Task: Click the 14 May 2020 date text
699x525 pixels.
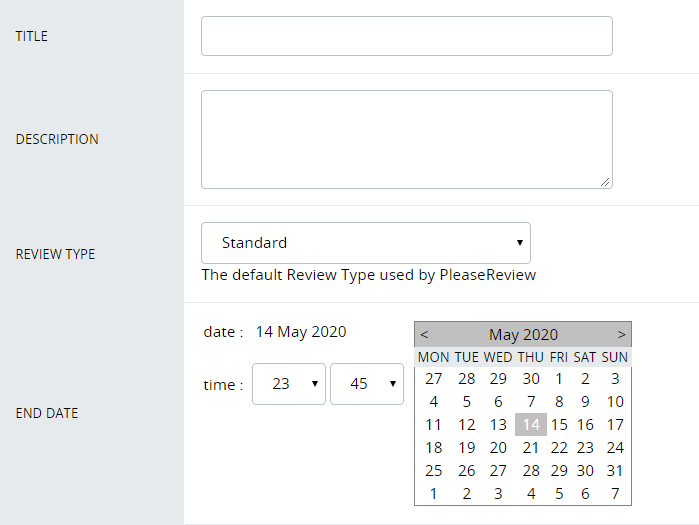Action: click(x=301, y=332)
